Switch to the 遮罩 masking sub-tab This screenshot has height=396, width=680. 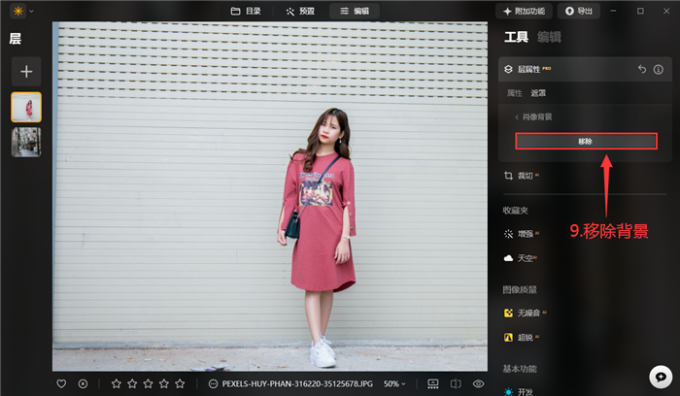click(x=538, y=93)
